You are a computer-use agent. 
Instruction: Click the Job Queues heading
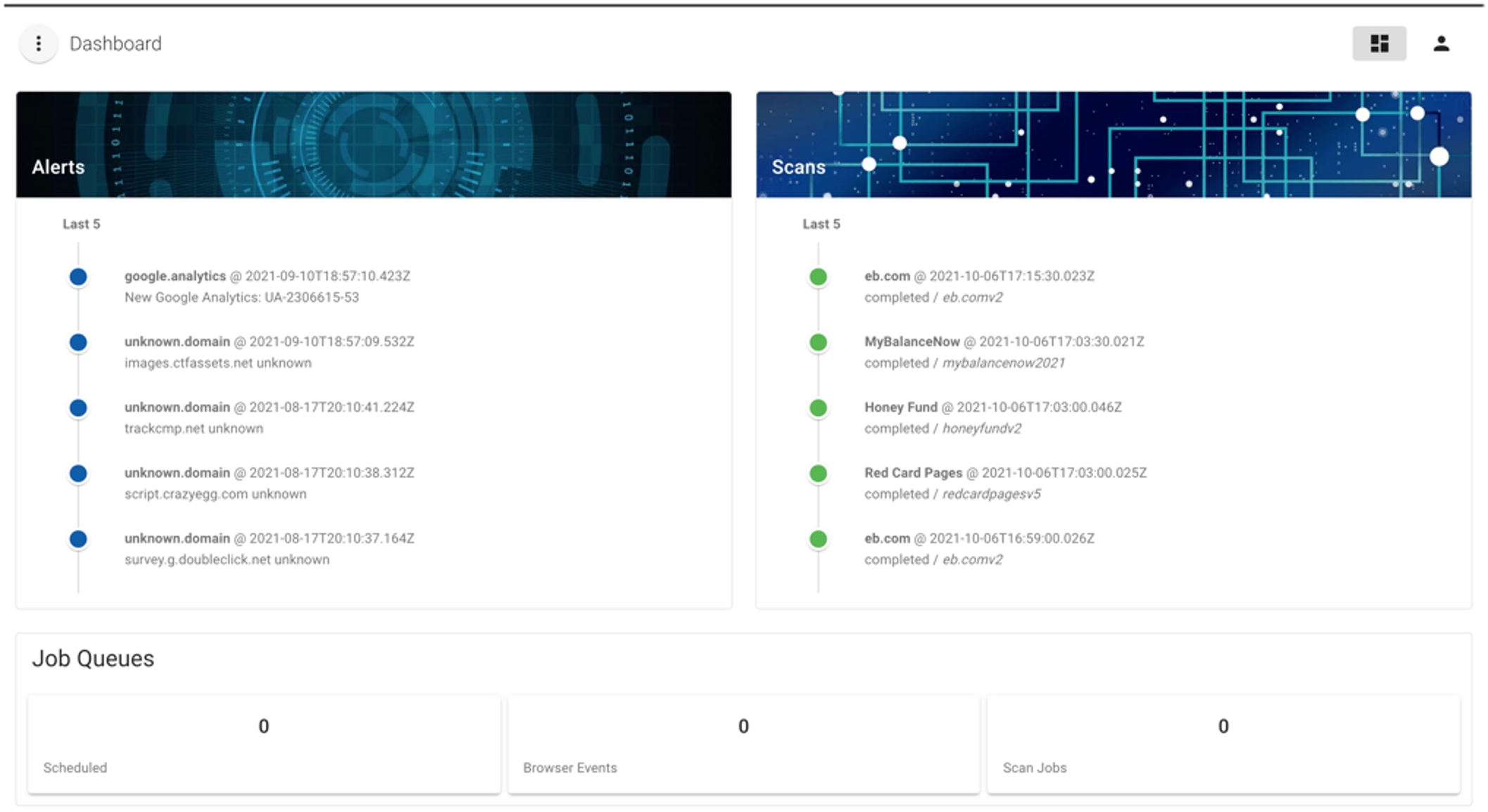(93, 659)
